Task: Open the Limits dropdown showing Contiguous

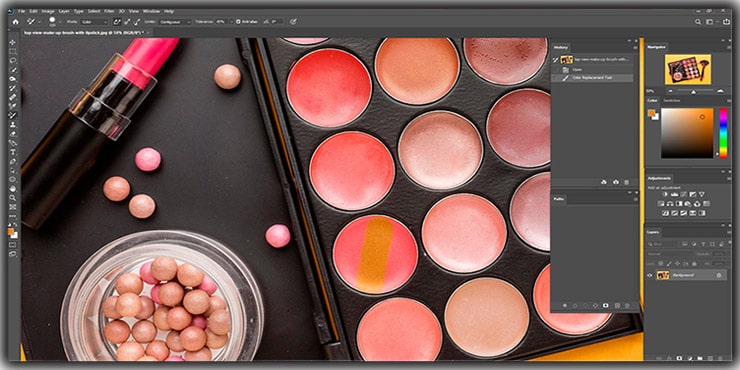Action: click(x=175, y=22)
